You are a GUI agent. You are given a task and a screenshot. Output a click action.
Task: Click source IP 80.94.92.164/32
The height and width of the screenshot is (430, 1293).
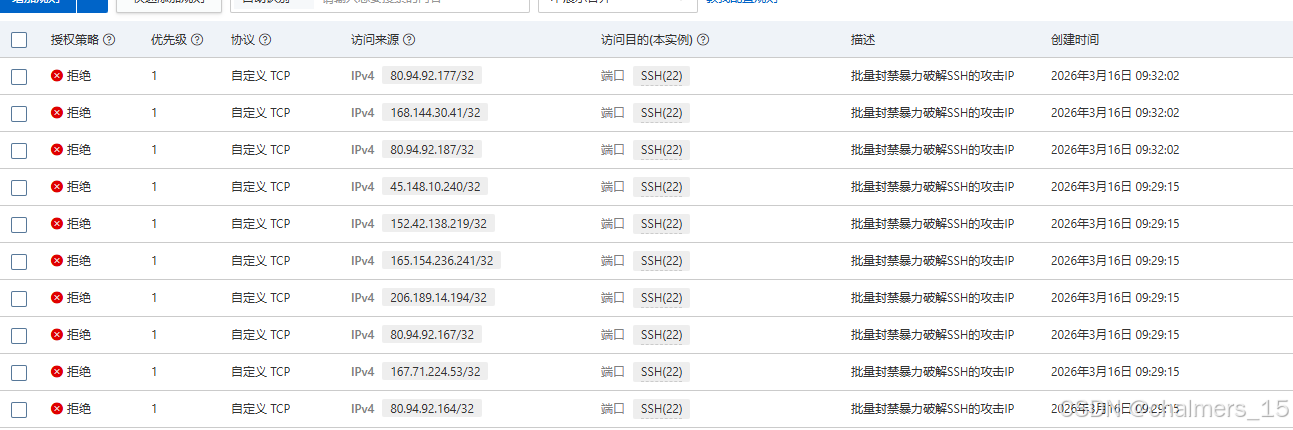[x=433, y=409]
